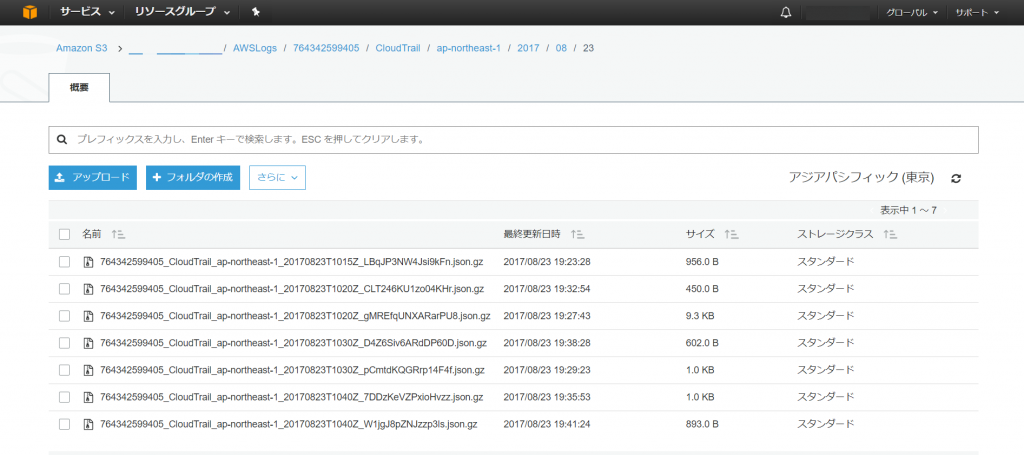Open file ending LBqJP3NW4Jsi9kFn.json.gz
Image resolution: width=1024 pixels, height=455 pixels.
(x=291, y=262)
